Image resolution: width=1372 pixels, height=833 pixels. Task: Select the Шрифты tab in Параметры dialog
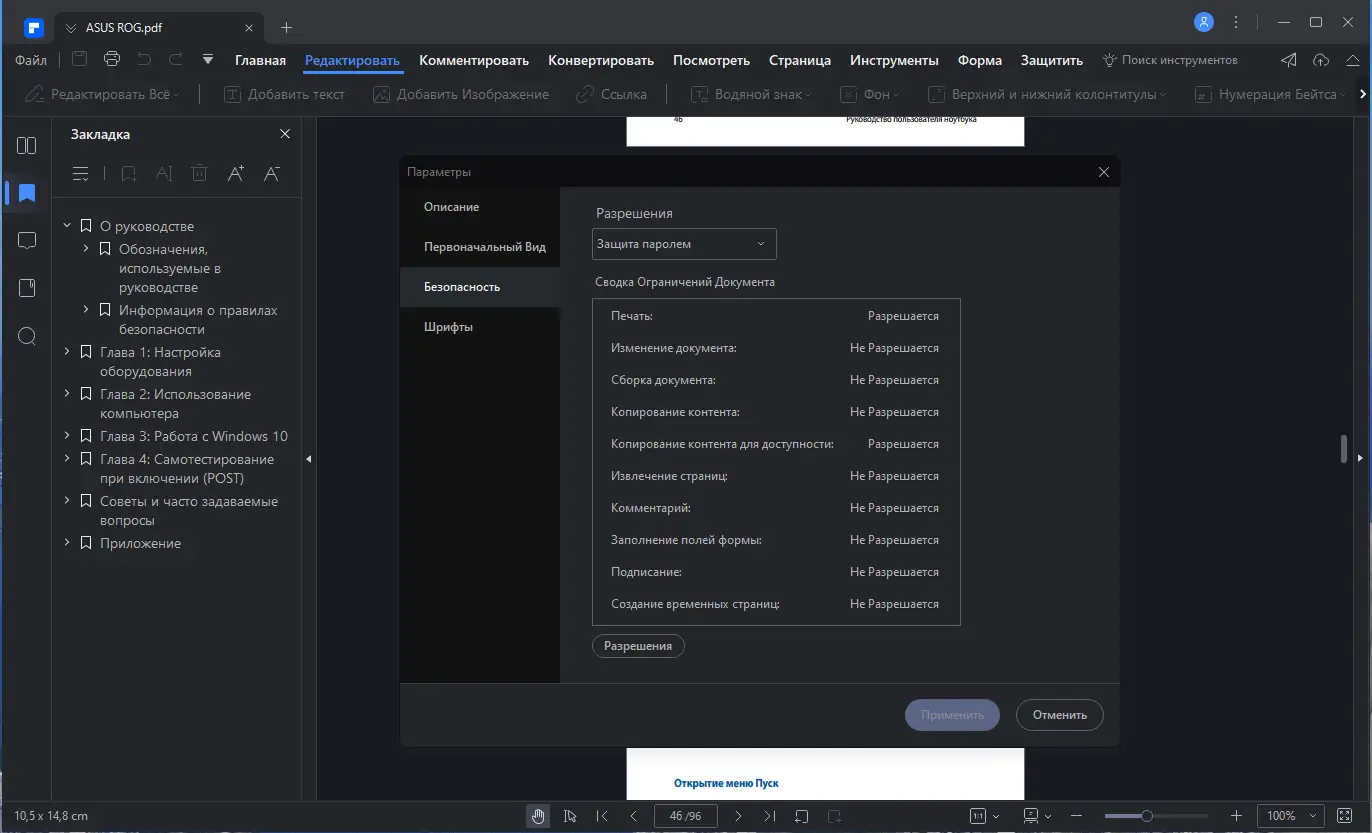pos(480,327)
